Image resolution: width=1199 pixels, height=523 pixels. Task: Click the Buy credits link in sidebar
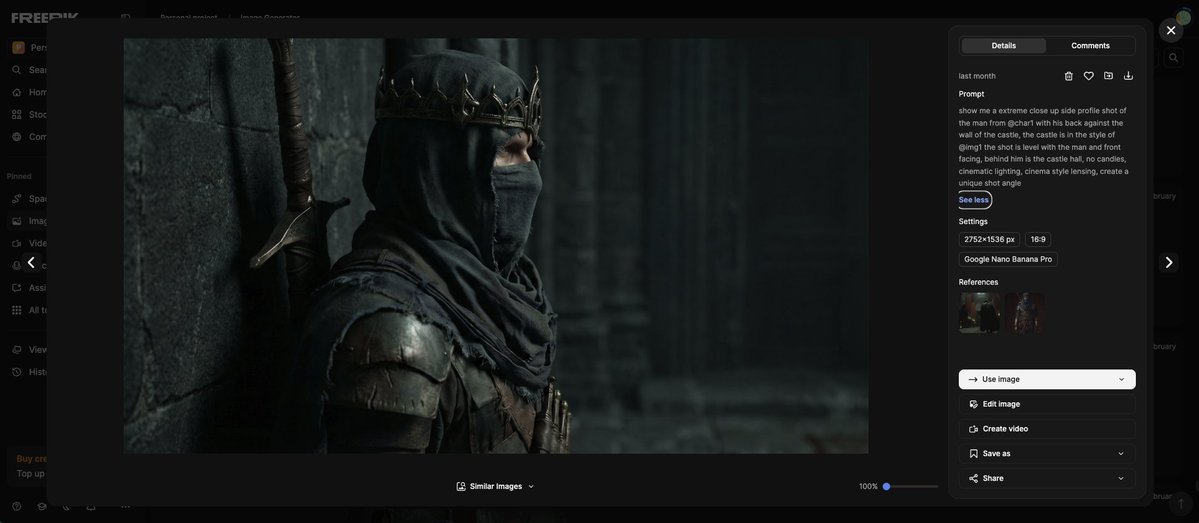pyautogui.click(x=31, y=459)
